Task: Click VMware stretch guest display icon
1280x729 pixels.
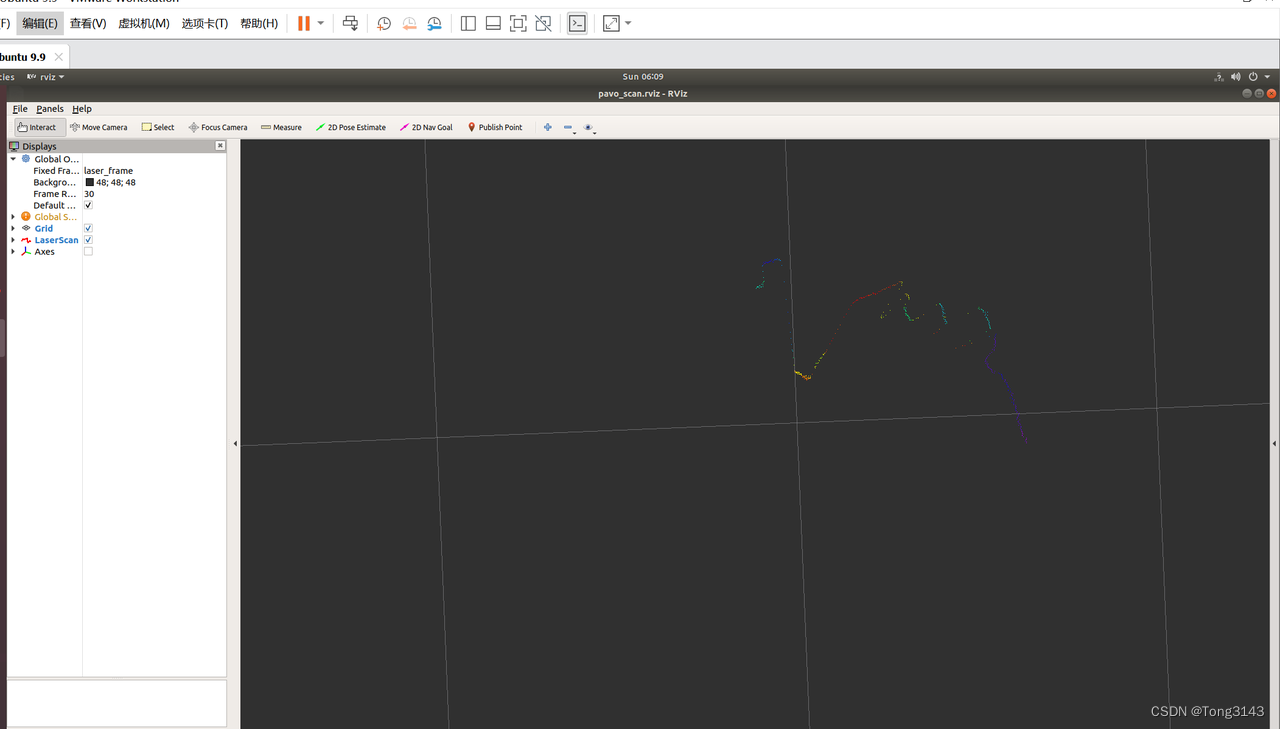Action: tap(611, 23)
